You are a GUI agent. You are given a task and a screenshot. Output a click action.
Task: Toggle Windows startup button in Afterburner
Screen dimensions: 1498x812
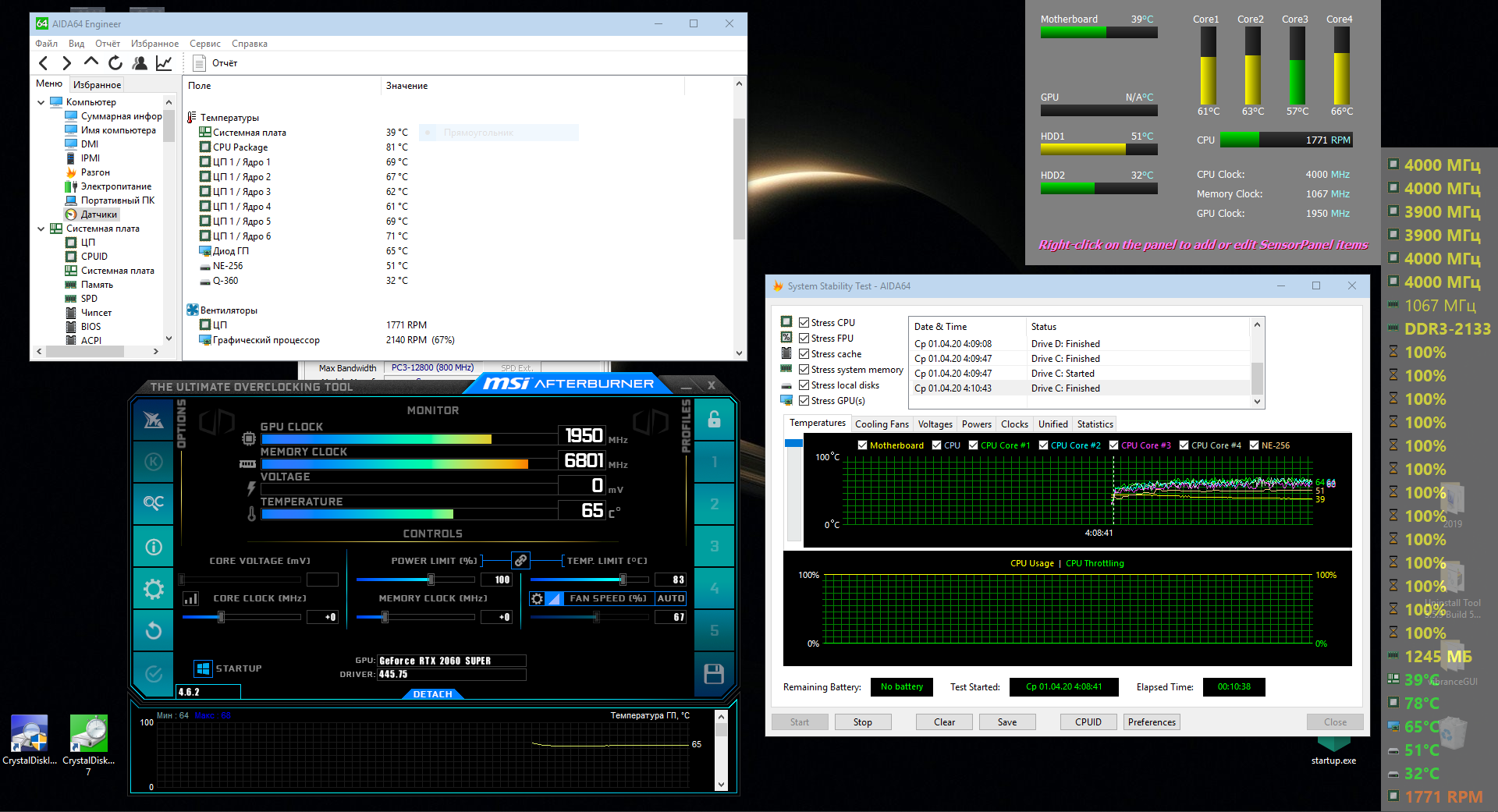203,668
